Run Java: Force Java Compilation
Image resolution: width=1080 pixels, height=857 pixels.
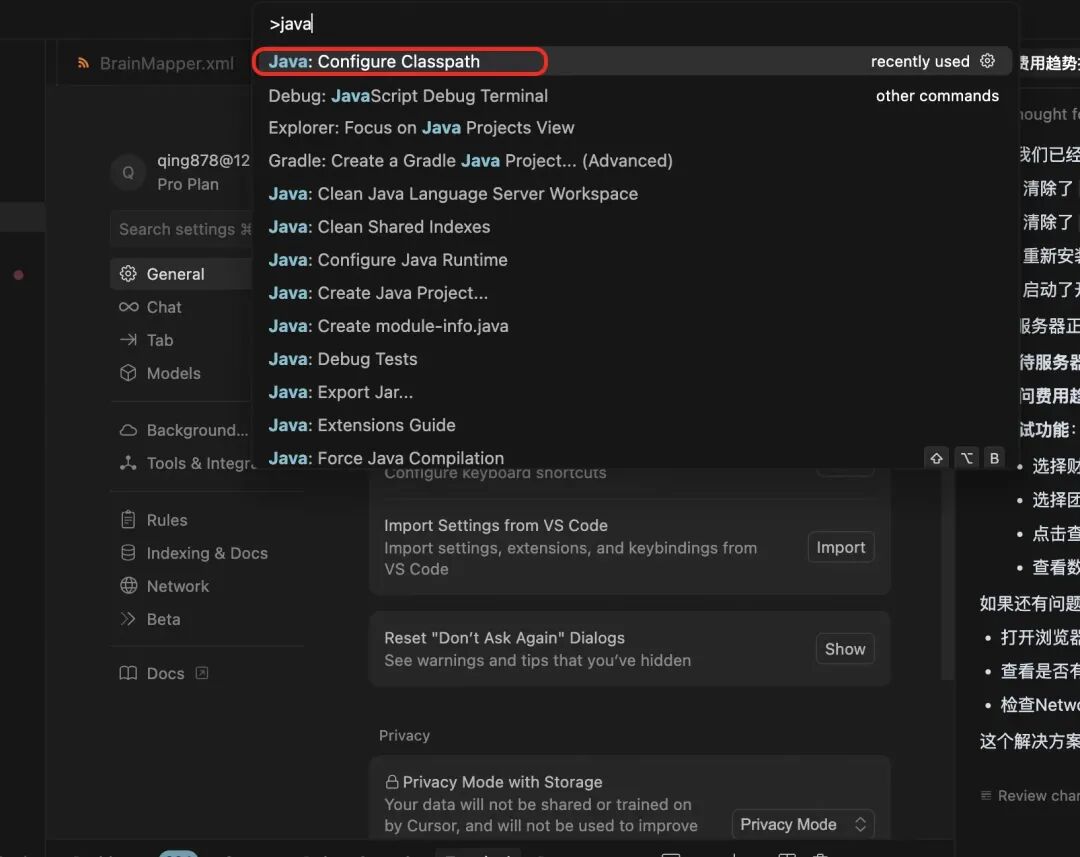[632, 455]
